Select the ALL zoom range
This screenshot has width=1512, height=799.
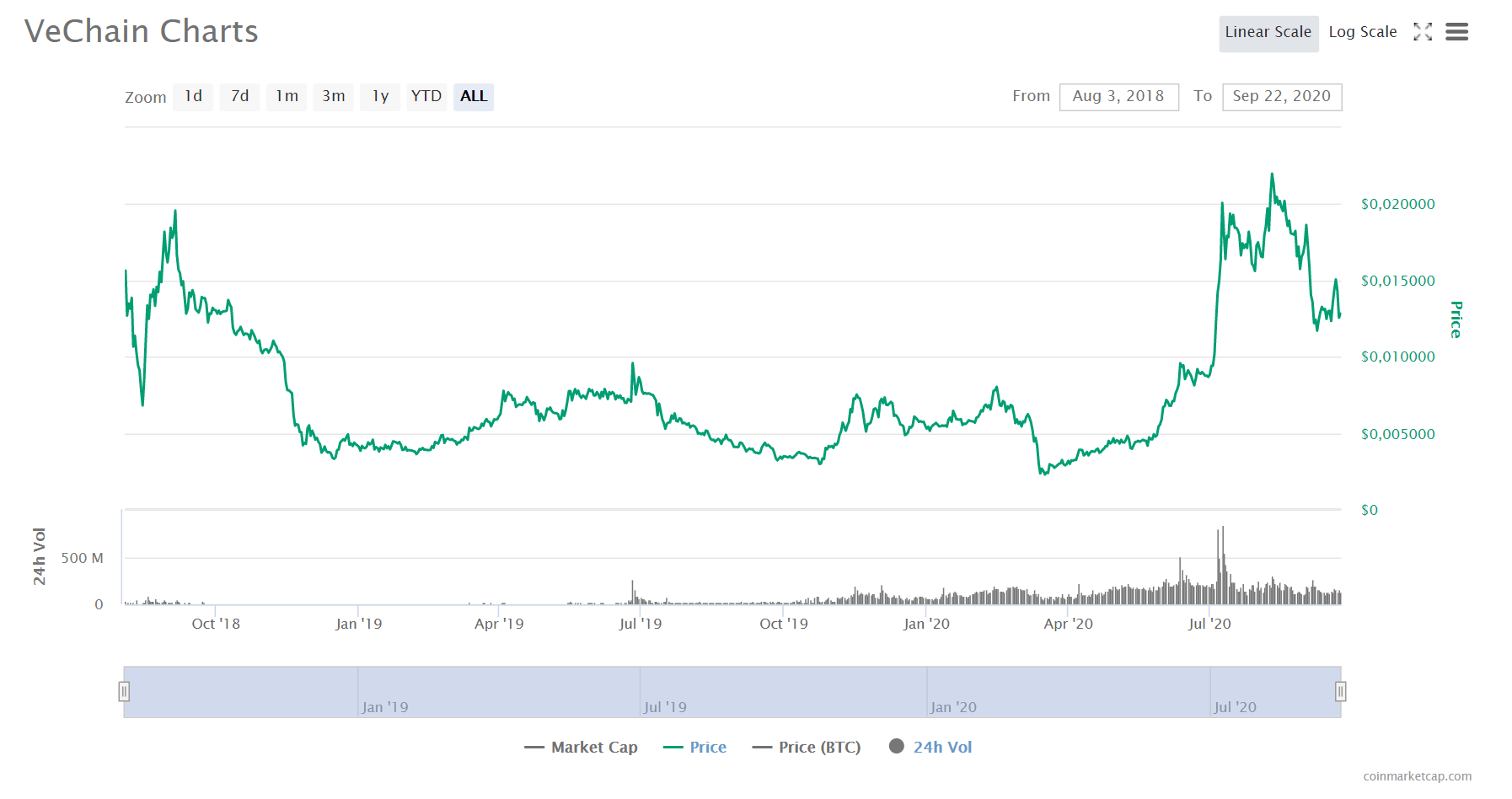tap(474, 96)
